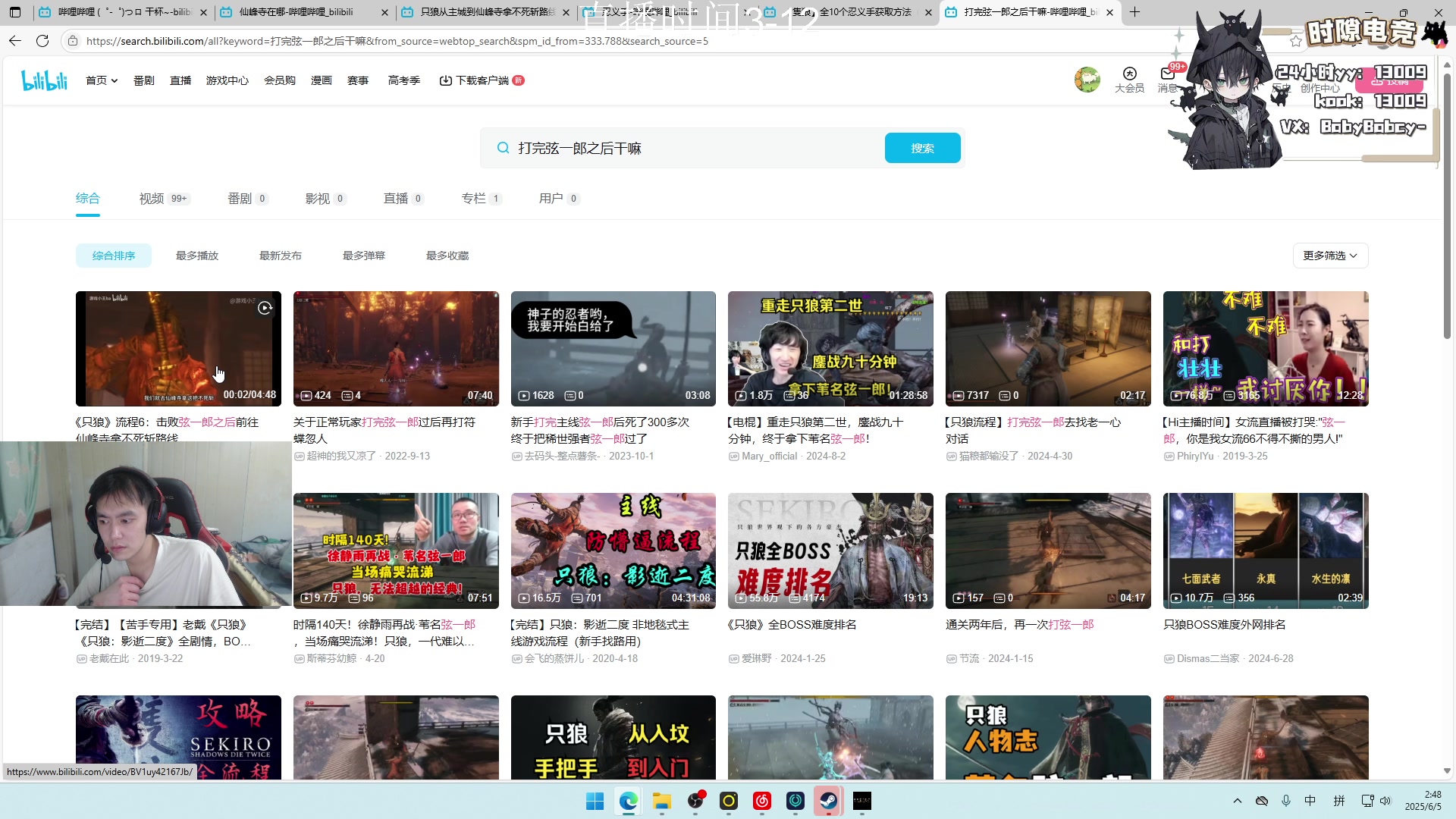Open 重走只狼第二世 video thumbnail
The image size is (1456, 819).
[x=830, y=349]
